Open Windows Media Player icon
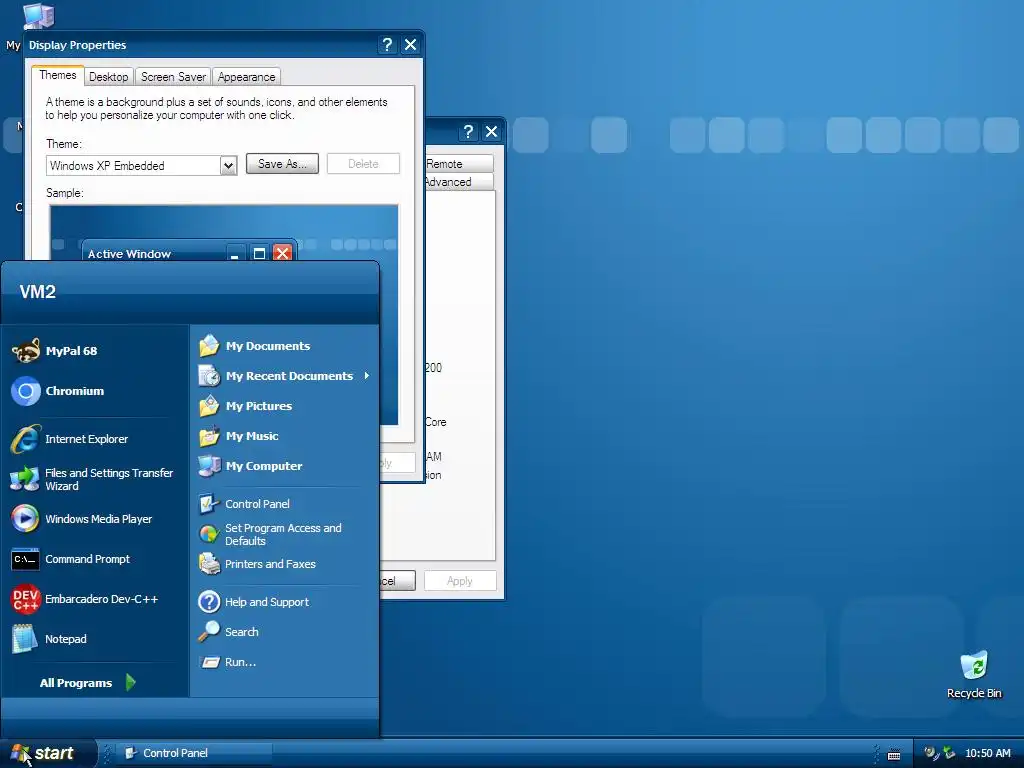The image size is (1024, 768). (26, 519)
